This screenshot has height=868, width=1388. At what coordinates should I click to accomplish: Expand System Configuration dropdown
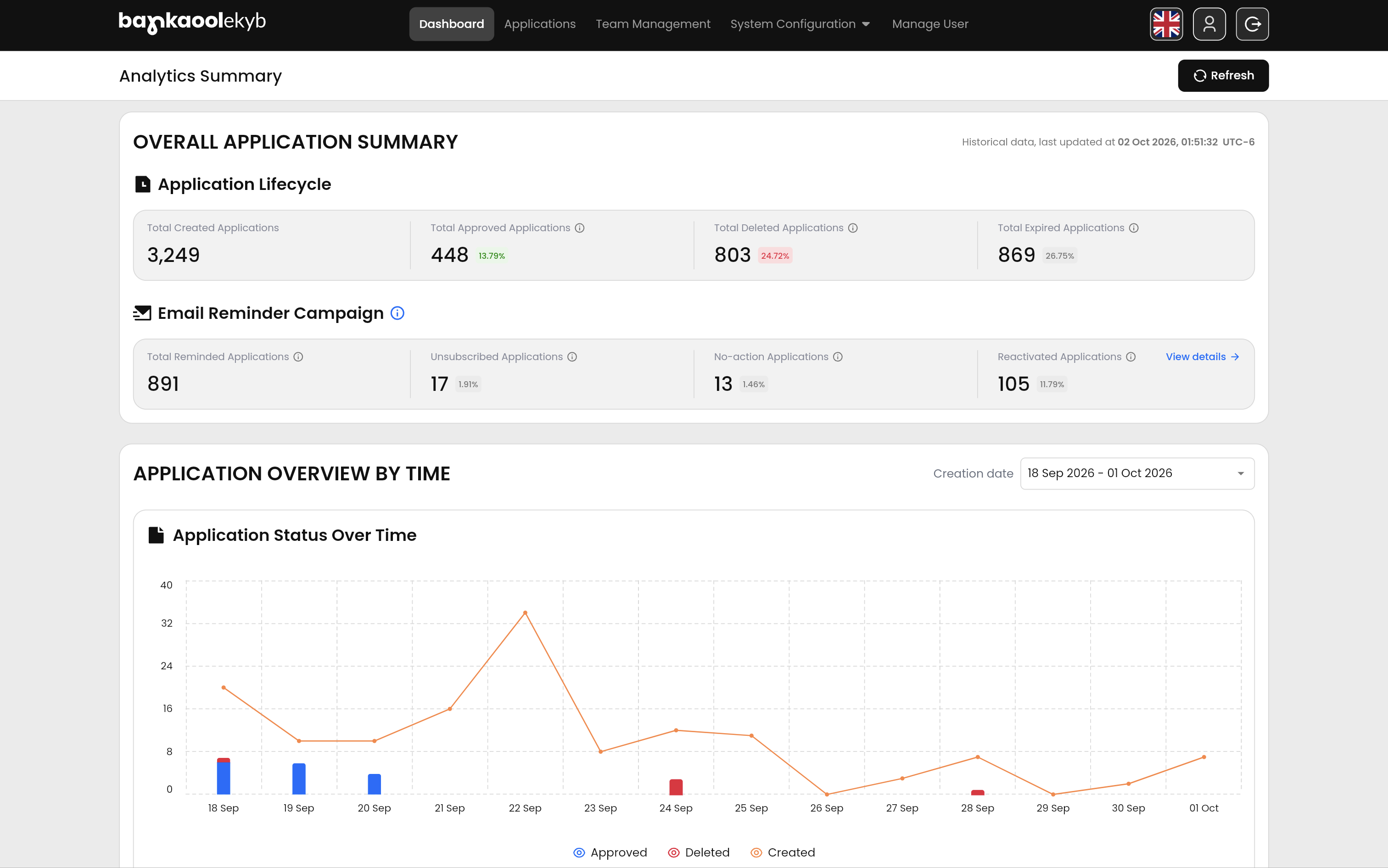[x=800, y=24]
